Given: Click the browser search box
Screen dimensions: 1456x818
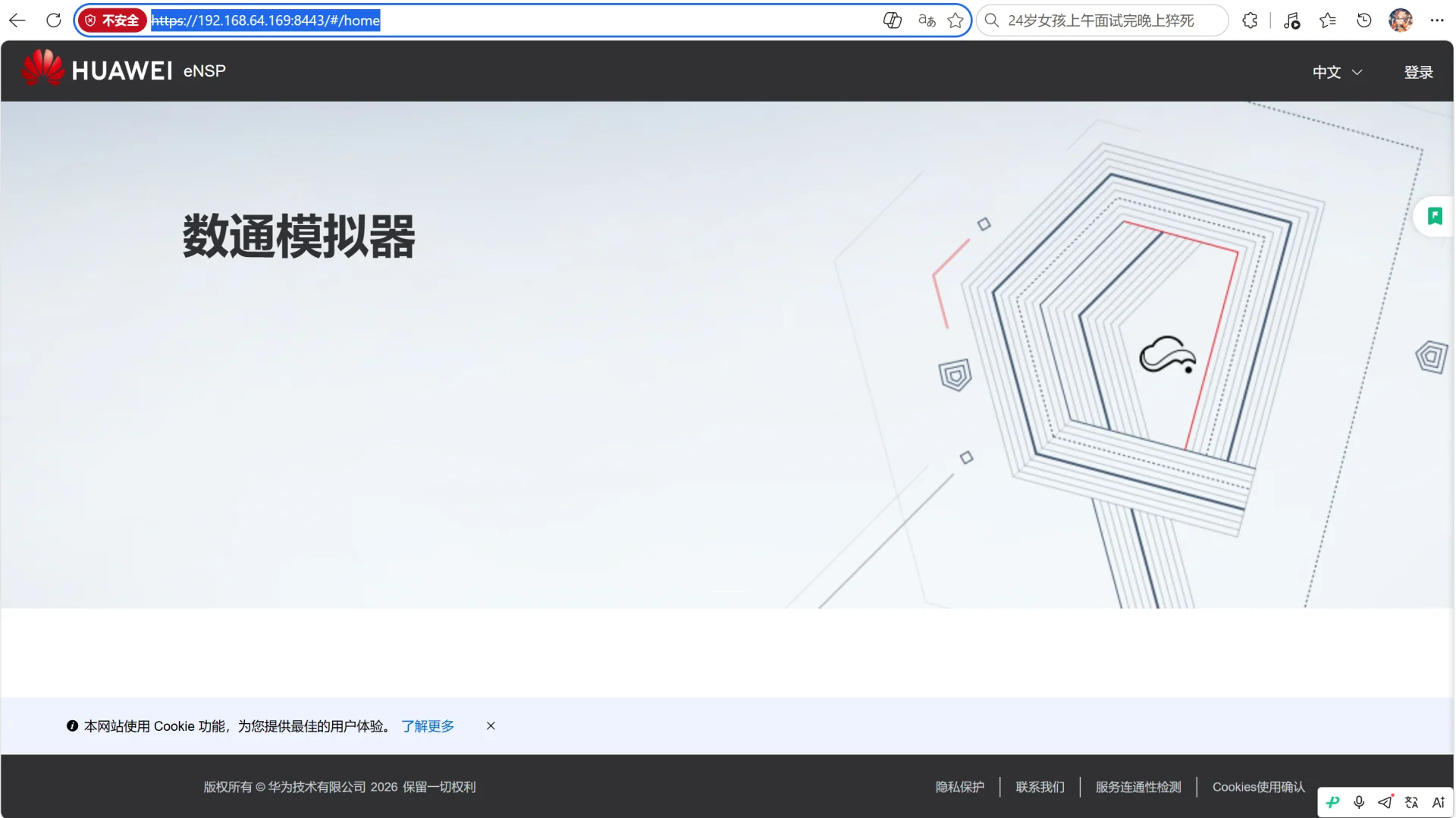Looking at the screenshot, I should tap(1102, 20).
